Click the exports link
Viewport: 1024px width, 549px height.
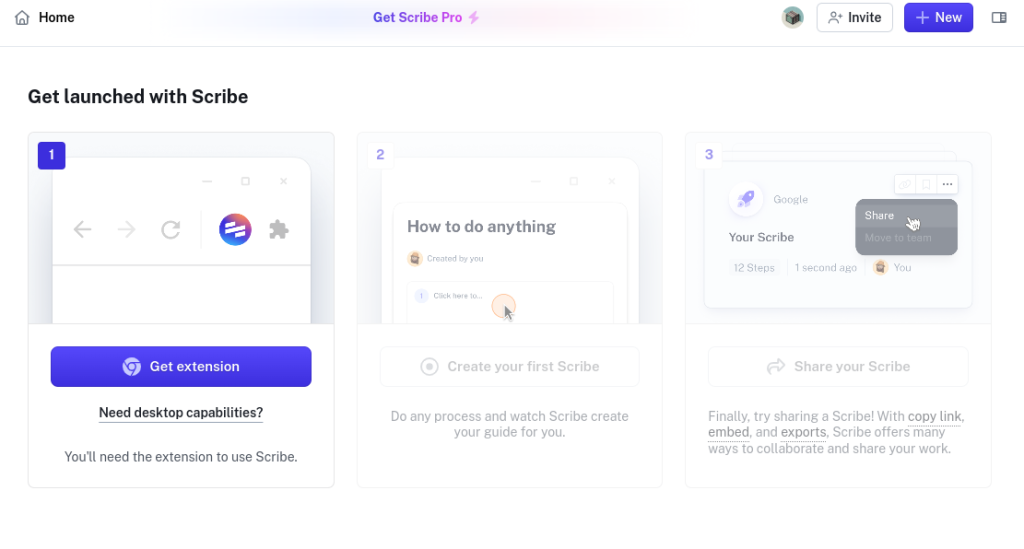(x=802, y=432)
